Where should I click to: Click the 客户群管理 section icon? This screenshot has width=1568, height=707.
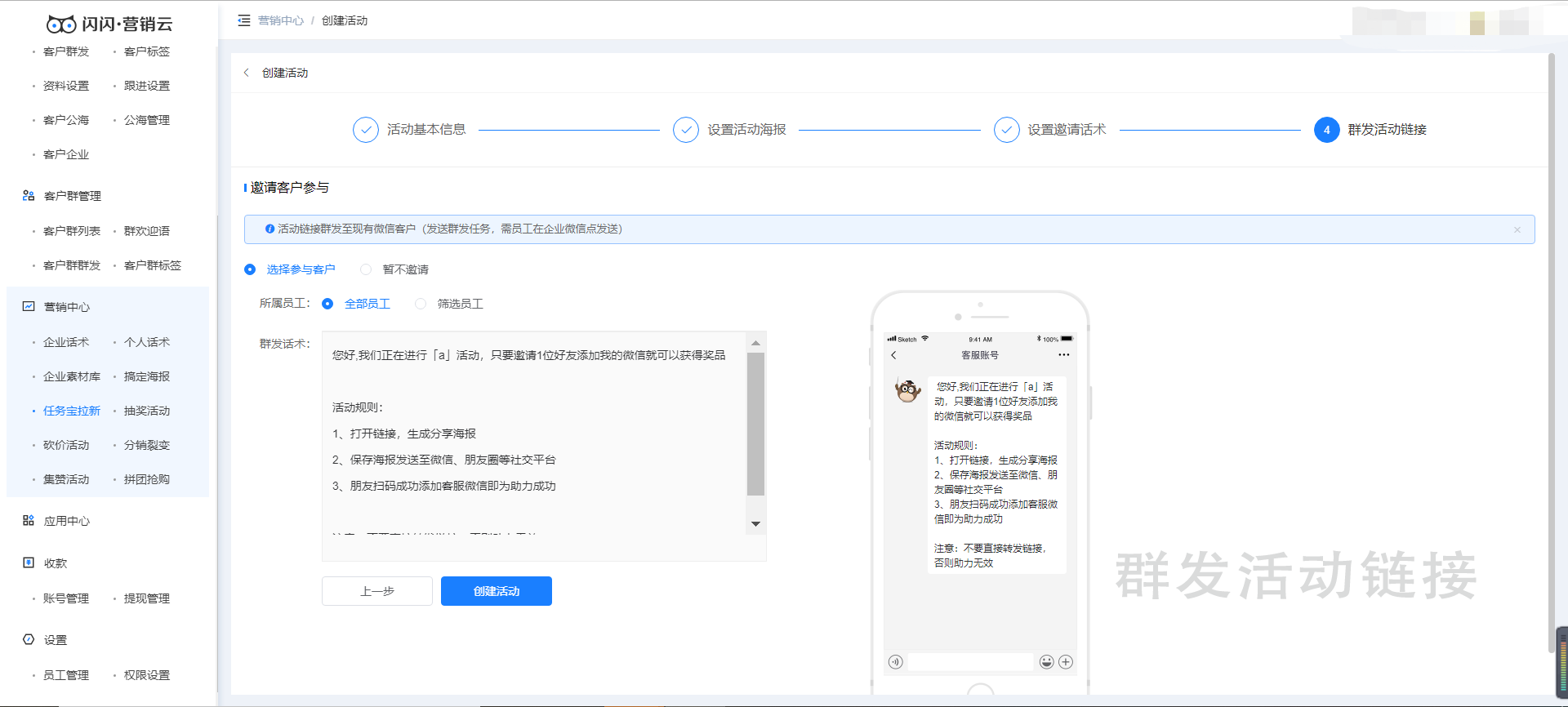[x=29, y=196]
